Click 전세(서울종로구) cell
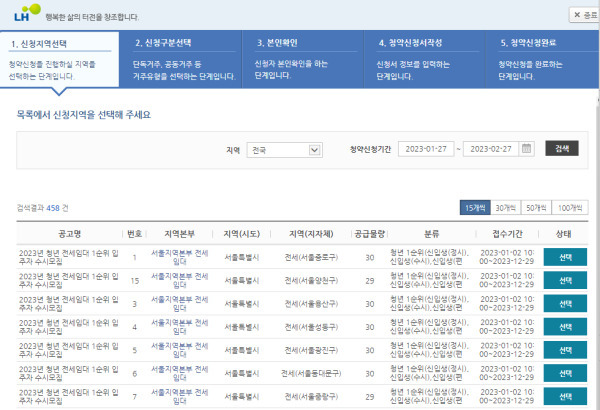 coord(311,257)
